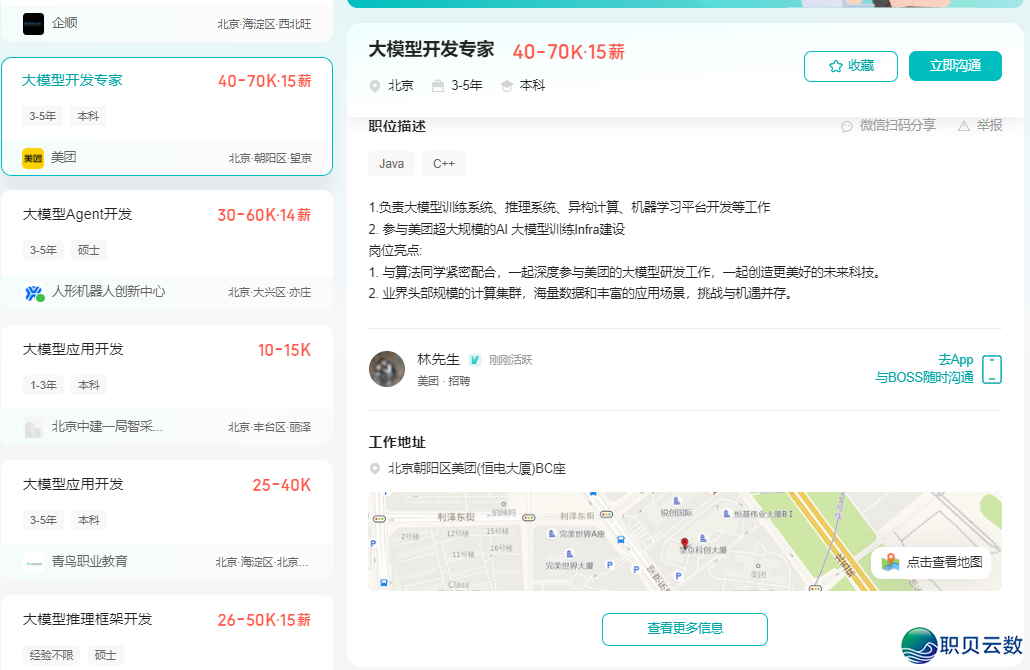1030x670 pixels.
Task: Click the 美团 · 招聘 recruiter text
Action: tap(443, 381)
